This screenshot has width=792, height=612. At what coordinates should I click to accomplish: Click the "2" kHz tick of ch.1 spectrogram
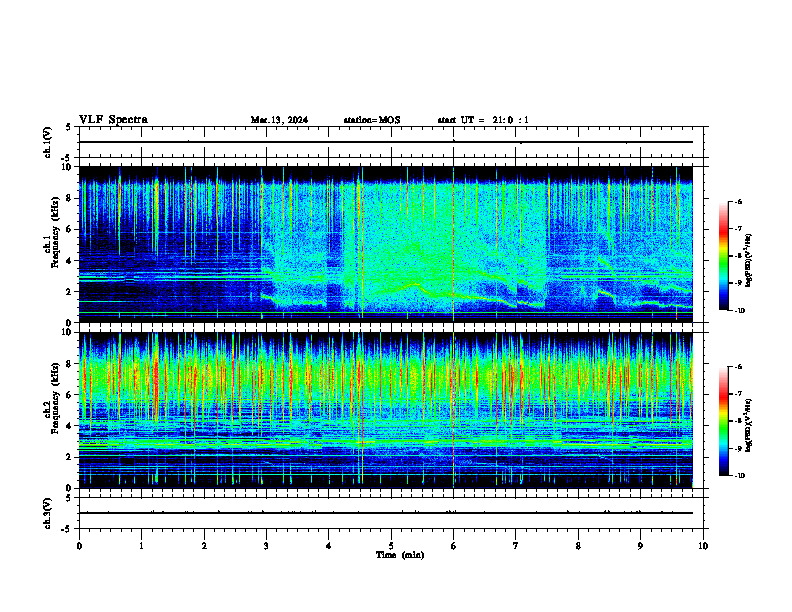coord(70,292)
